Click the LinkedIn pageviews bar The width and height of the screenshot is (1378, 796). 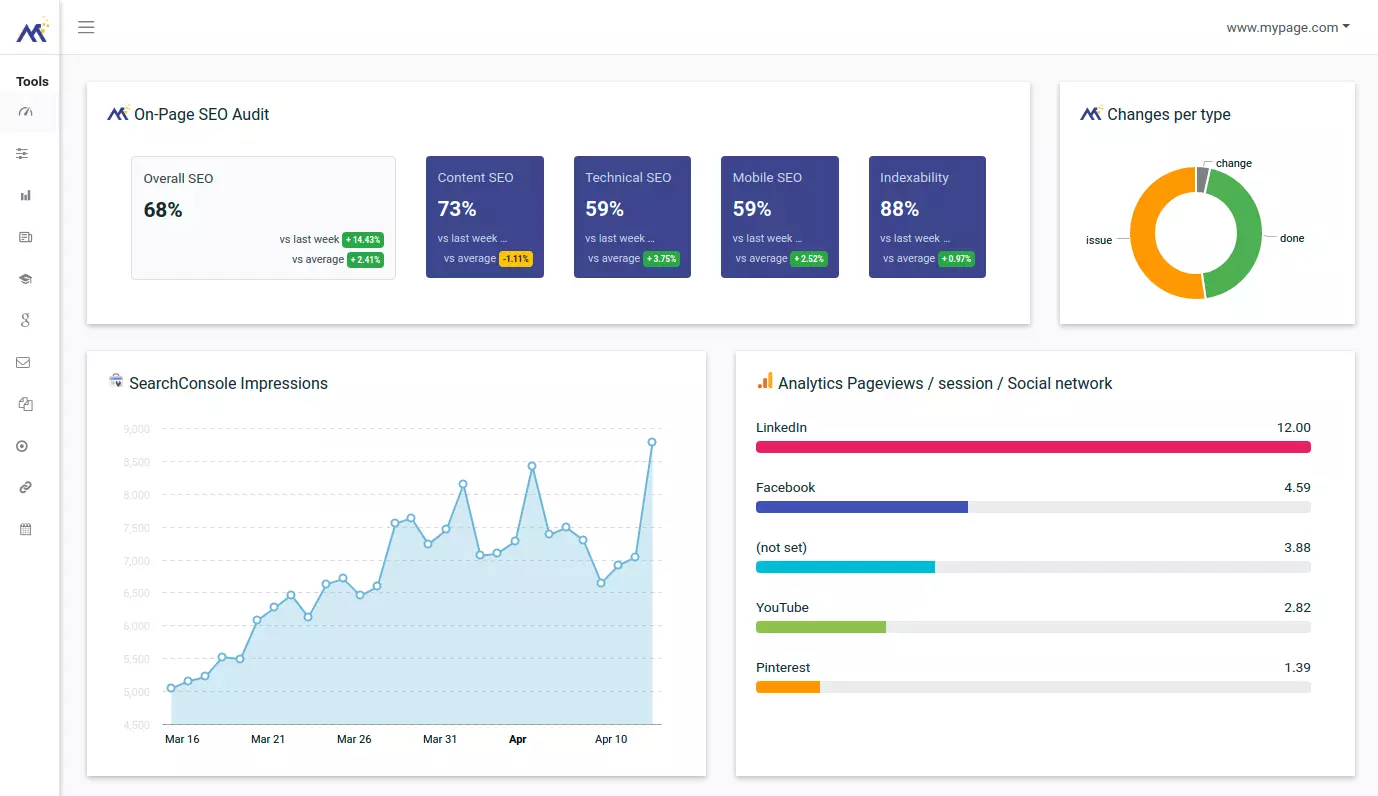coord(1033,447)
